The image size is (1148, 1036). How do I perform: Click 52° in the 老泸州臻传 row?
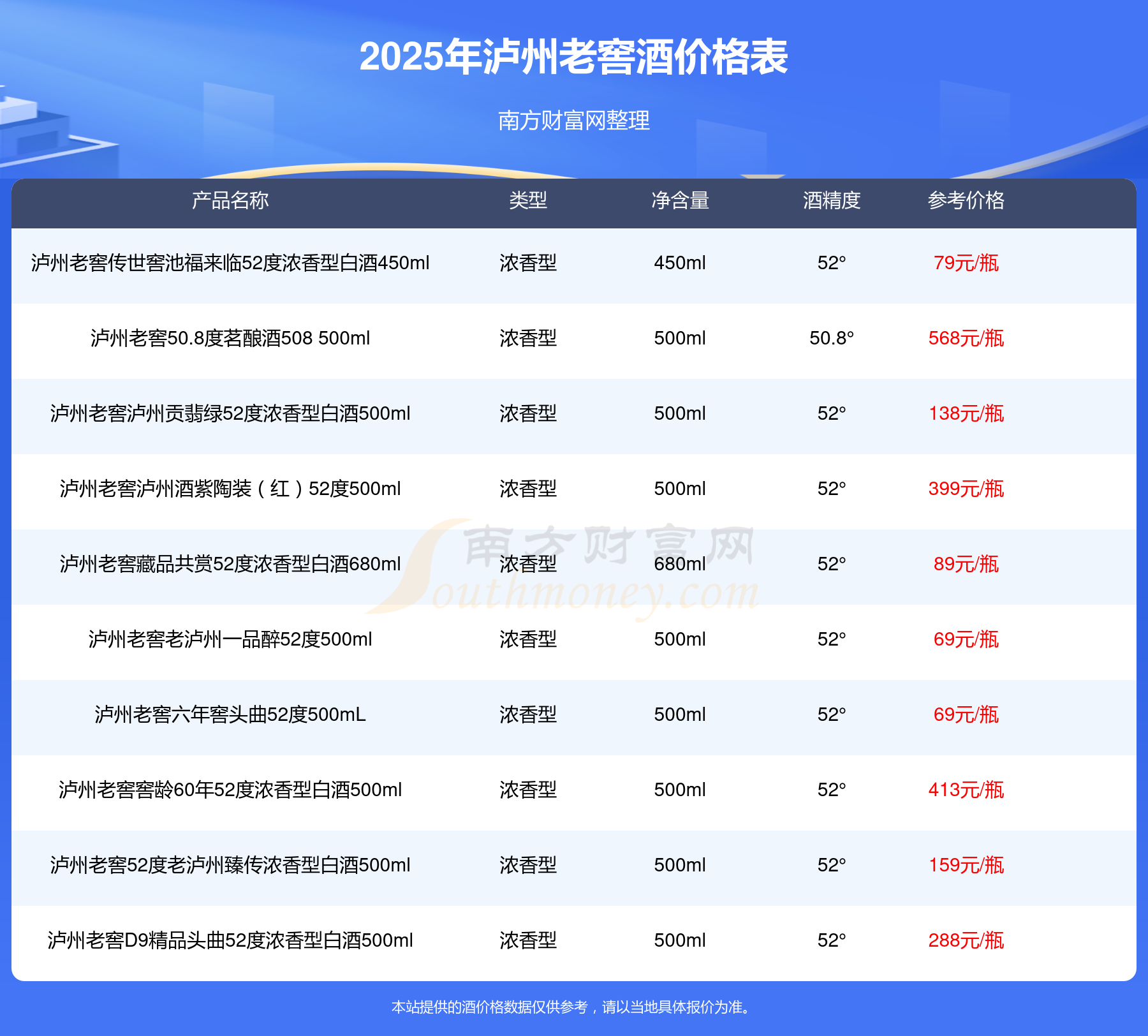(832, 865)
